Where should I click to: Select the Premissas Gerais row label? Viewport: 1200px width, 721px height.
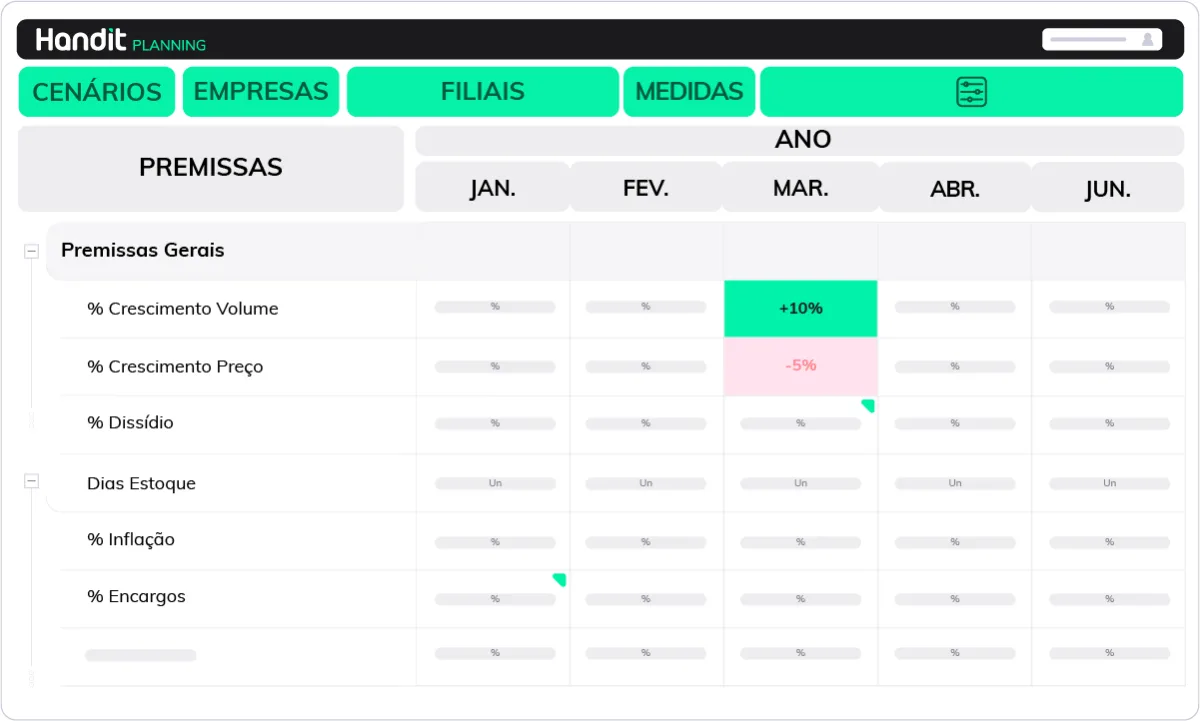pyautogui.click(x=143, y=250)
